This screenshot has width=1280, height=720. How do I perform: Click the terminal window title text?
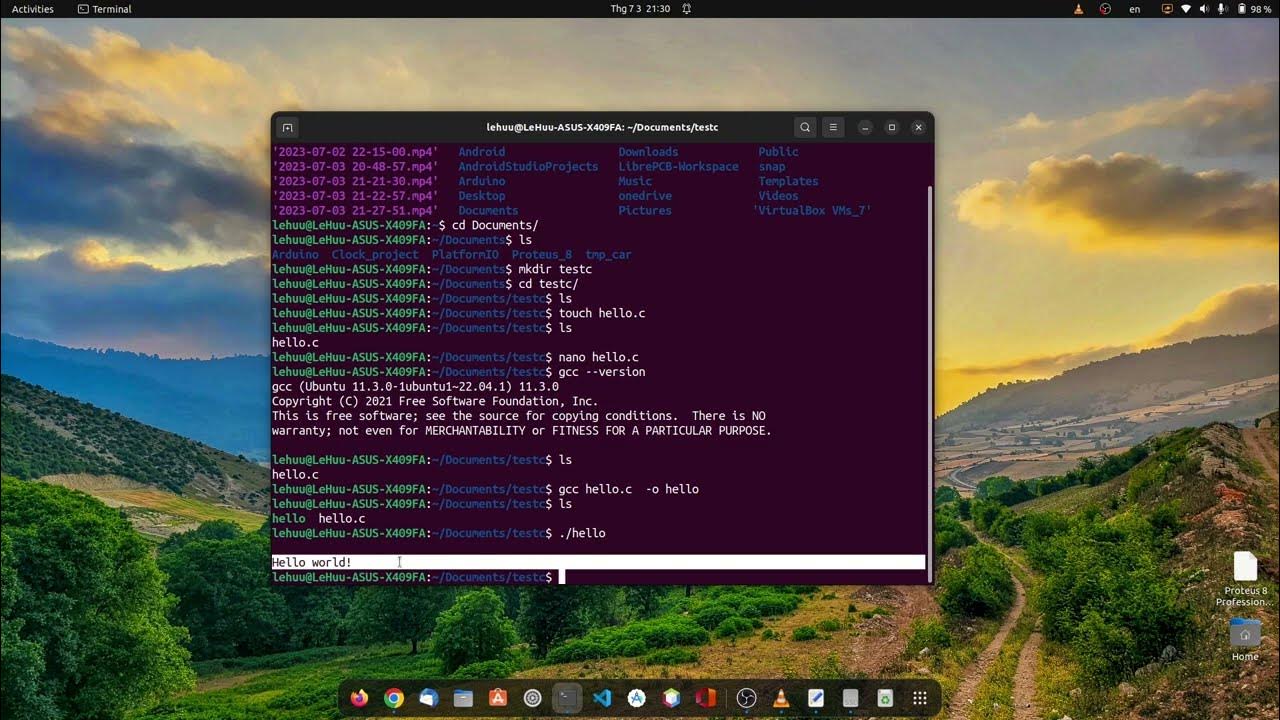[602, 127]
